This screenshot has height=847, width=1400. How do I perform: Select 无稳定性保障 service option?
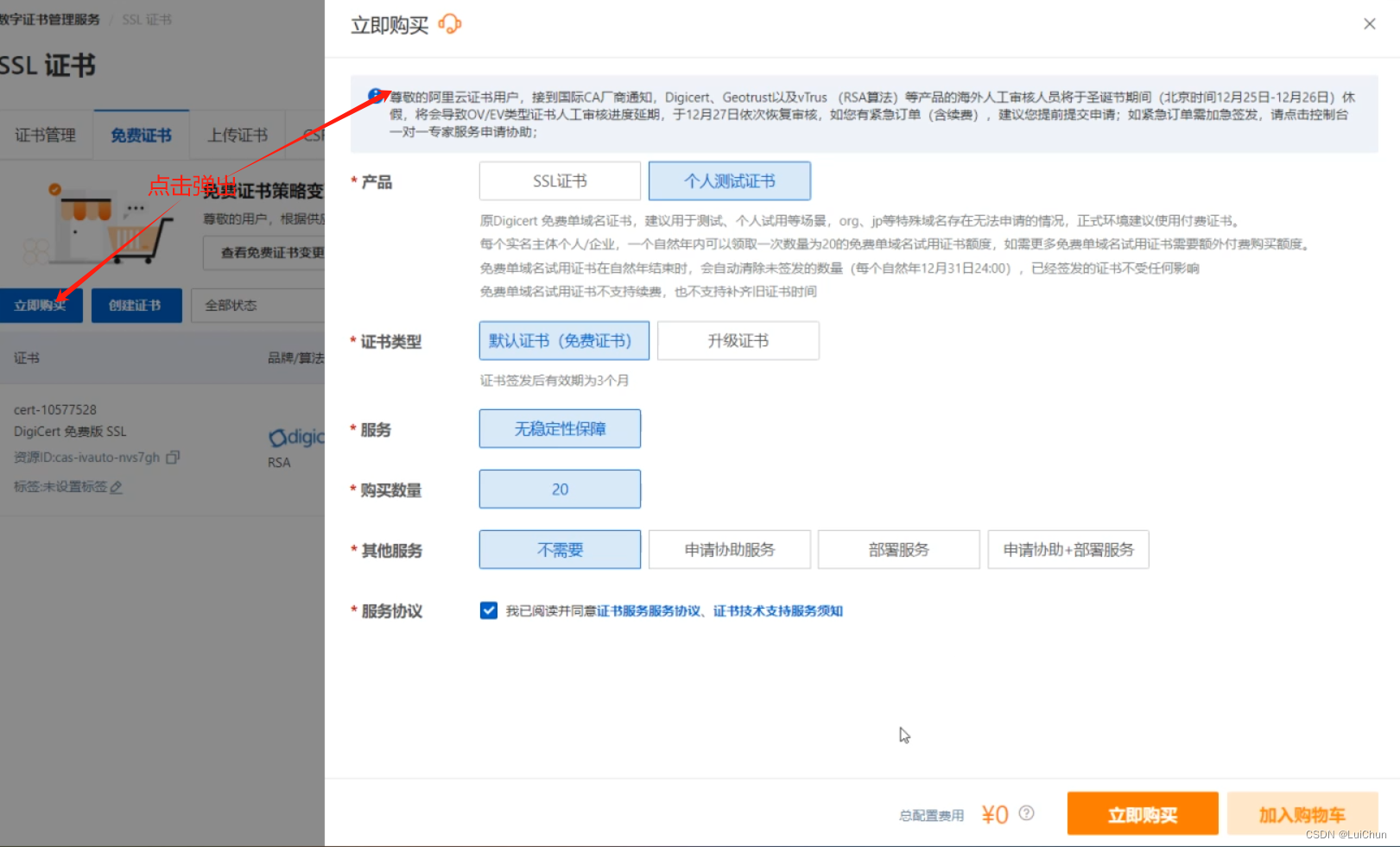tap(560, 429)
